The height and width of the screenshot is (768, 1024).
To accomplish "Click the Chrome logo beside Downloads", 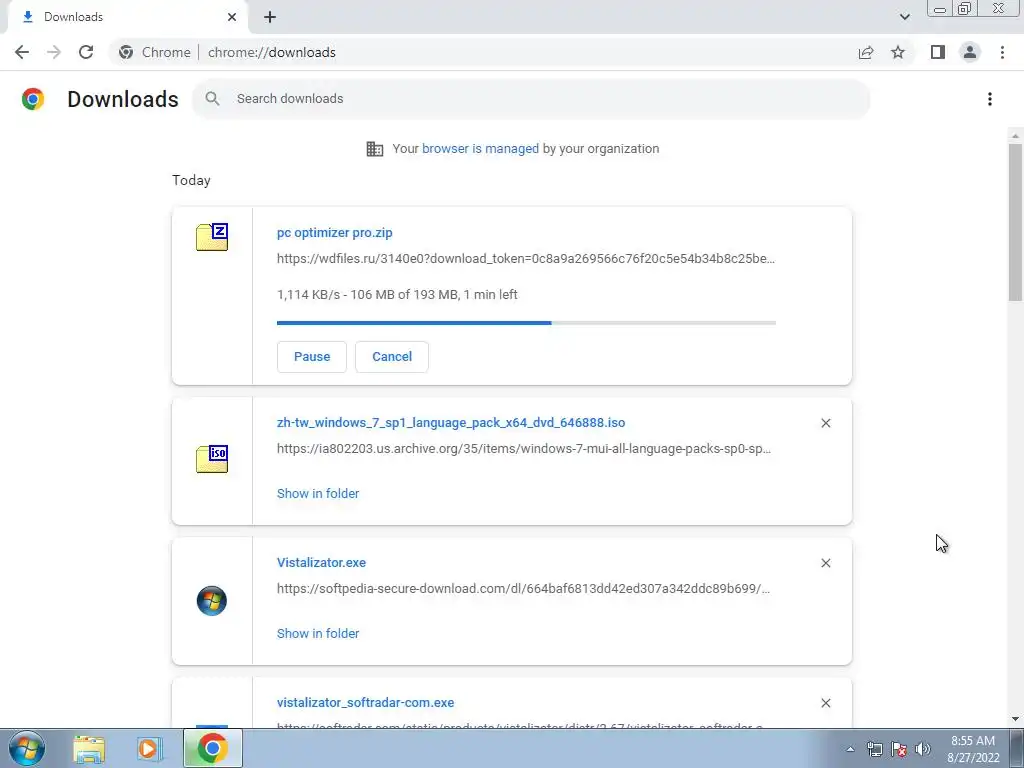I will tap(33, 99).
